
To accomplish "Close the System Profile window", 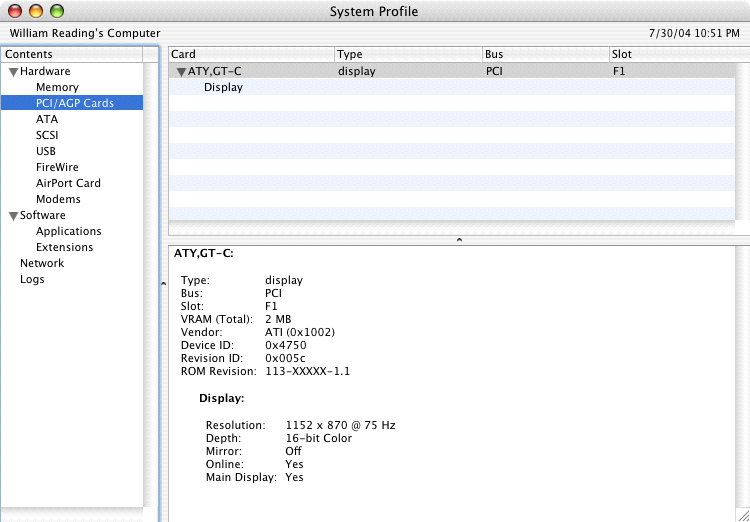I will [15, 11].
